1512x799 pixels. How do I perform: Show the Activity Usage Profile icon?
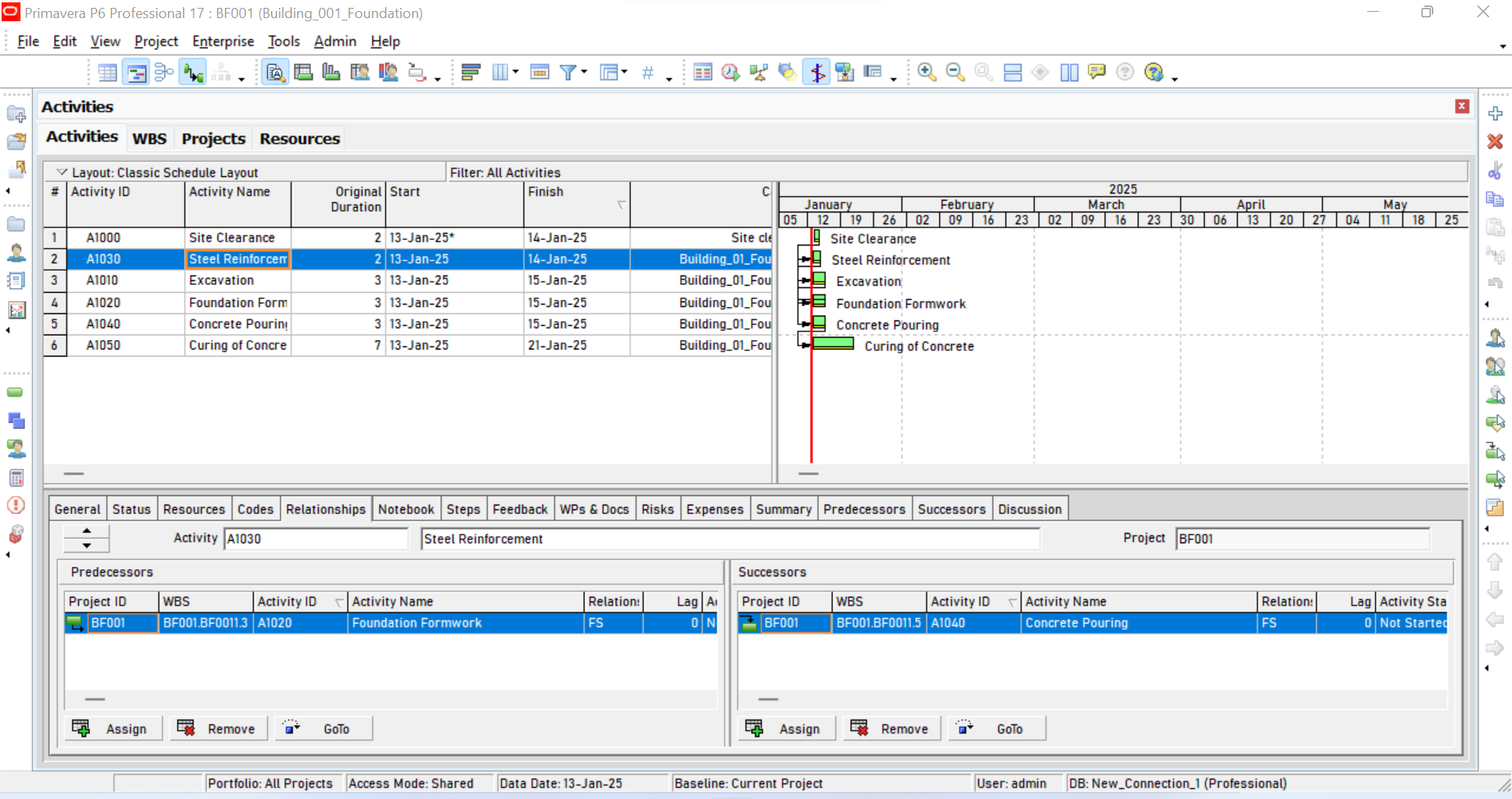332,73
